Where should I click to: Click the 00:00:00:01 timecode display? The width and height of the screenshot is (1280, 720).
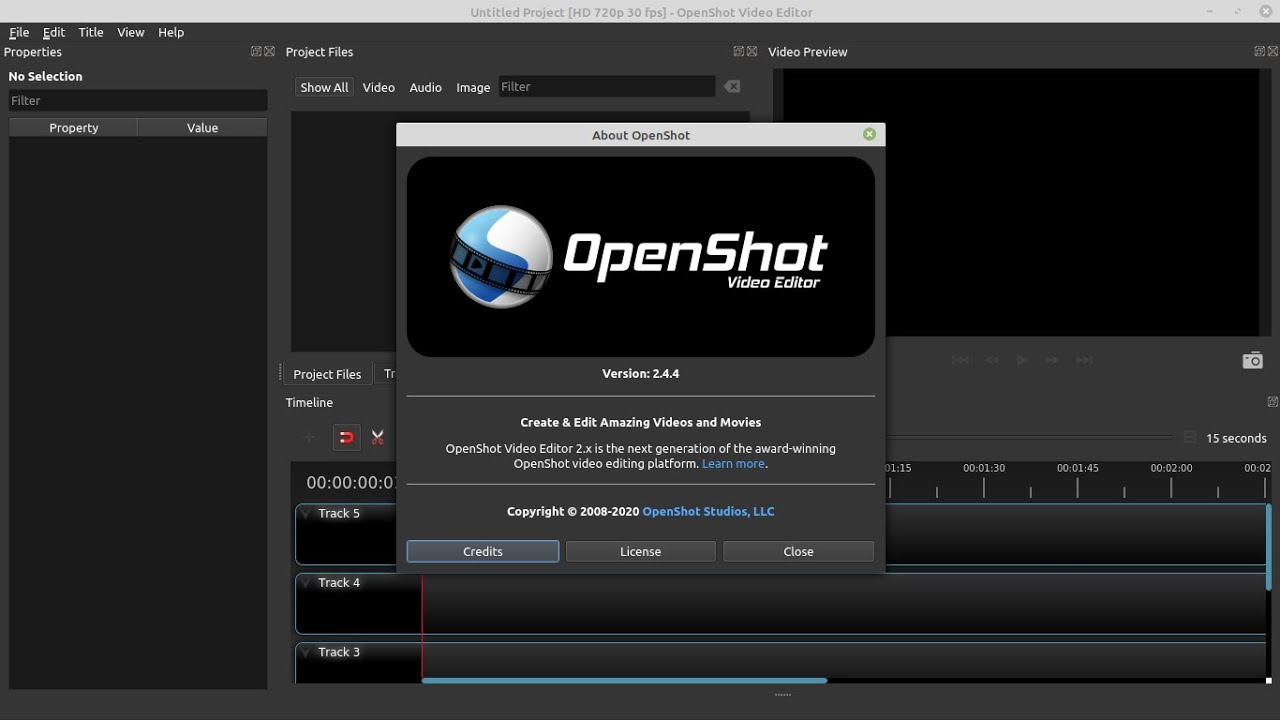[351, 482]
